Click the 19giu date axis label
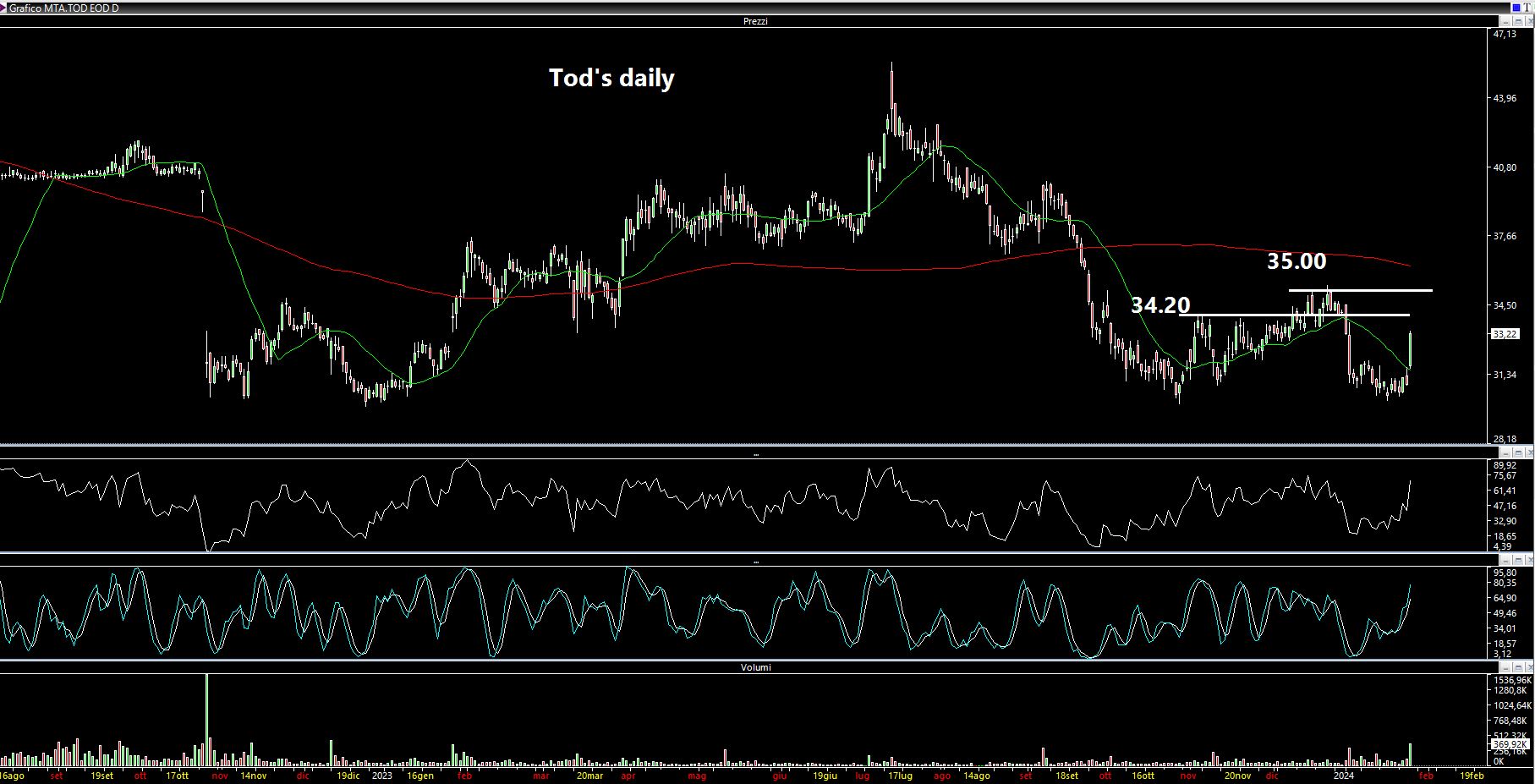1535x784 pixels. click(x=825, y=776)
